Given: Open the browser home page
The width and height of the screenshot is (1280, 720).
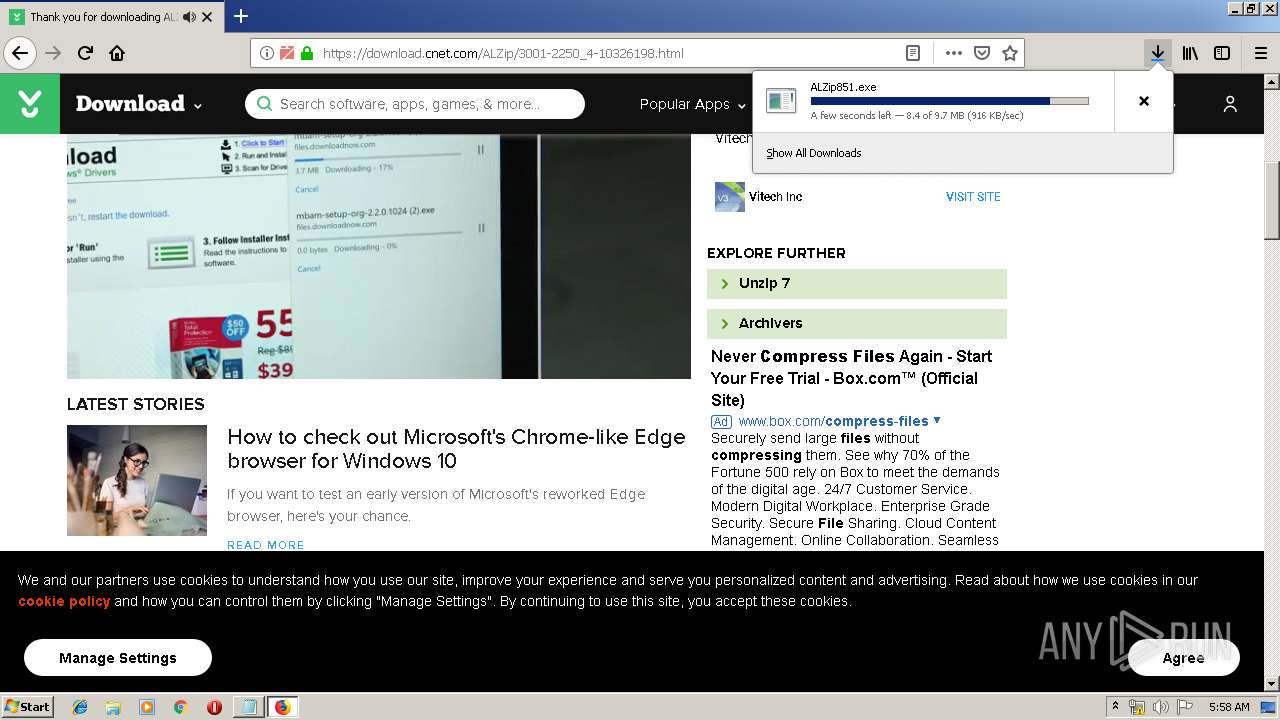Looking at the screenshot, I should point(117,53).
